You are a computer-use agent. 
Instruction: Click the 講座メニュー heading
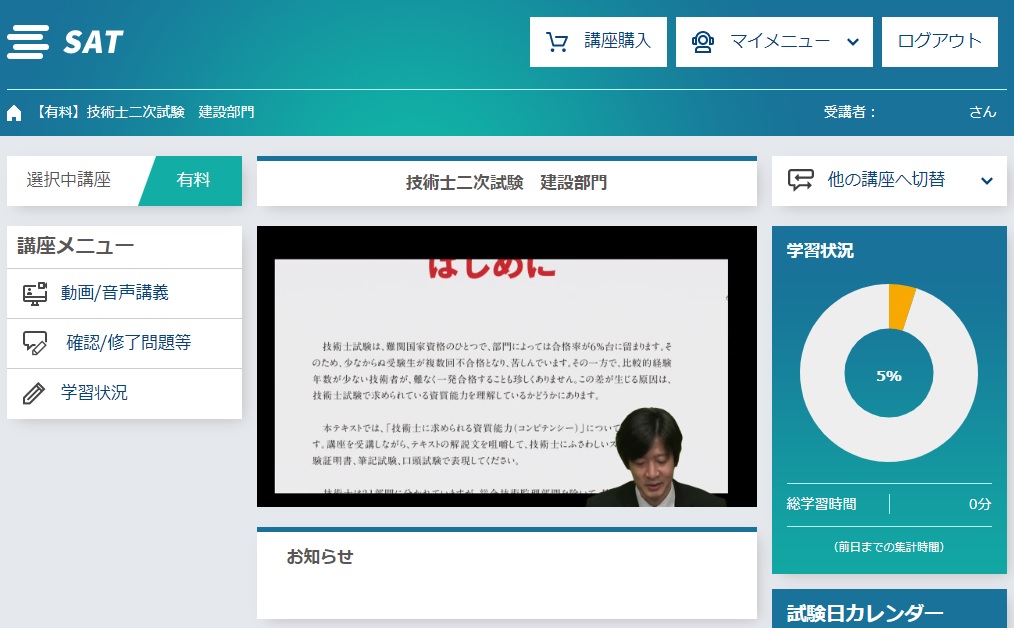(76, 246)
